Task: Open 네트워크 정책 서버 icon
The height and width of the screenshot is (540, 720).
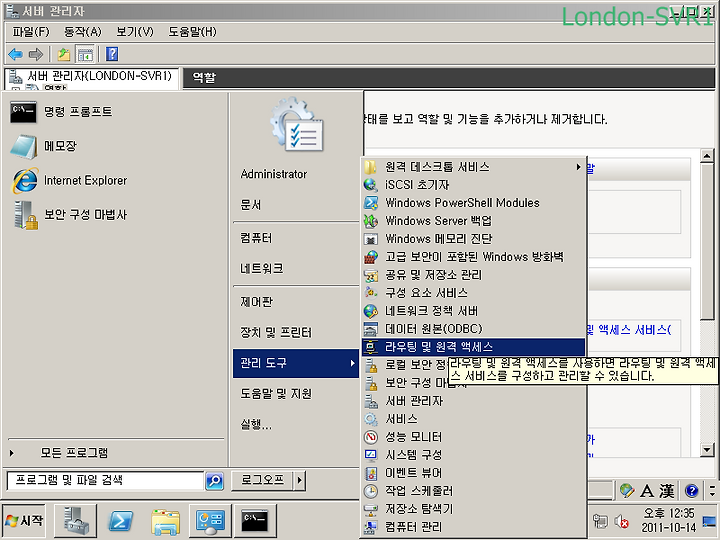Action: coord(371,311)
